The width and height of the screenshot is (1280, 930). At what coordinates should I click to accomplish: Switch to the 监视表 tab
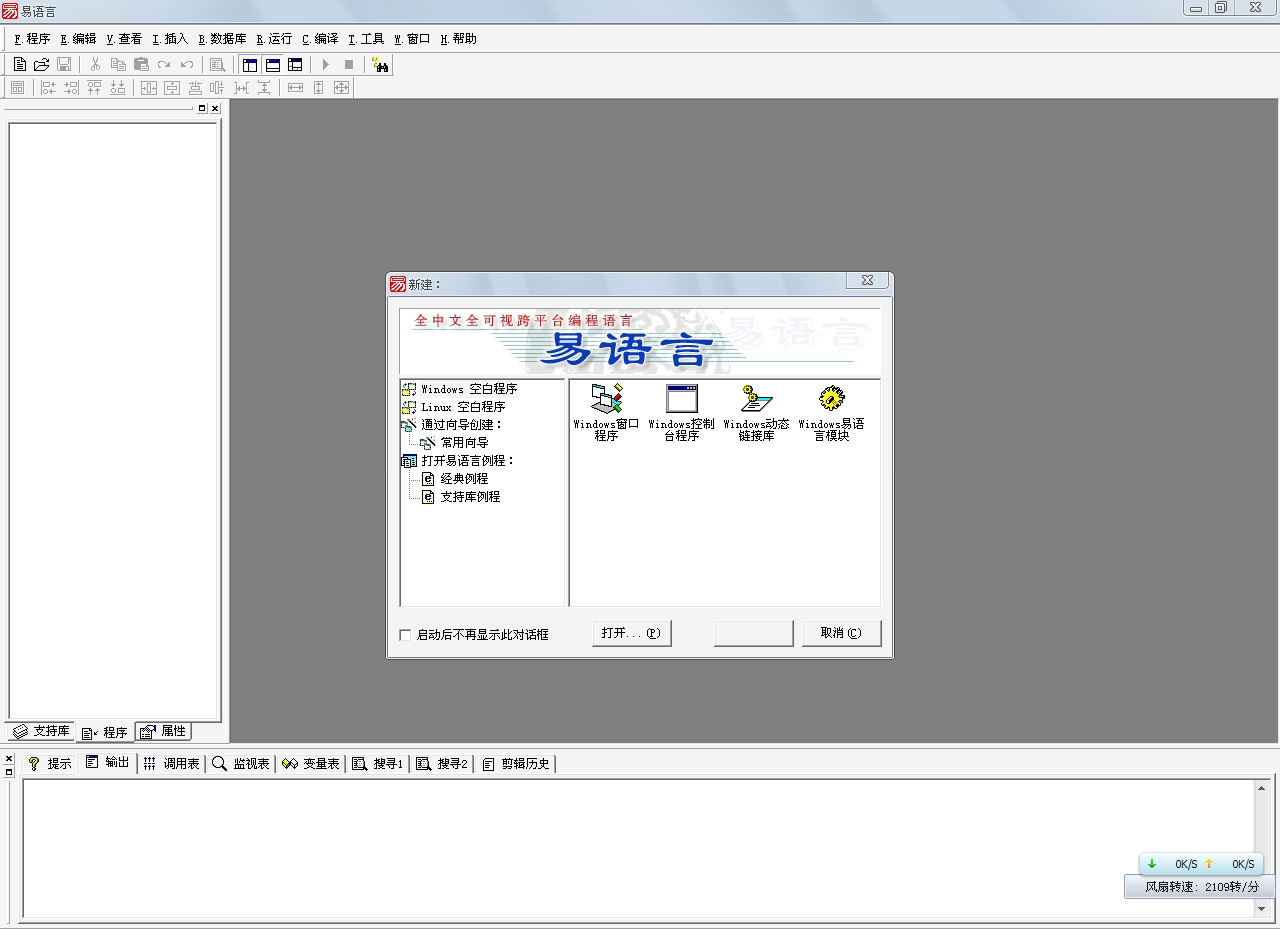(242, 763)
